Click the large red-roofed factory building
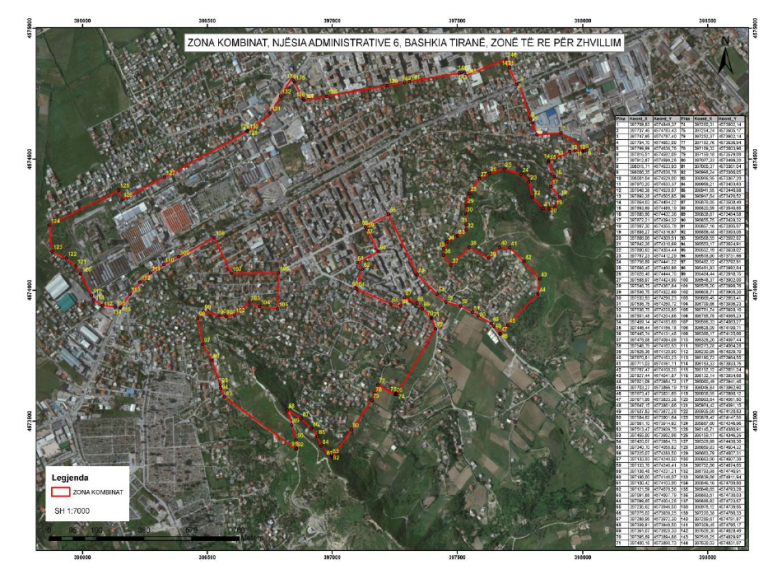 point(177,218)
